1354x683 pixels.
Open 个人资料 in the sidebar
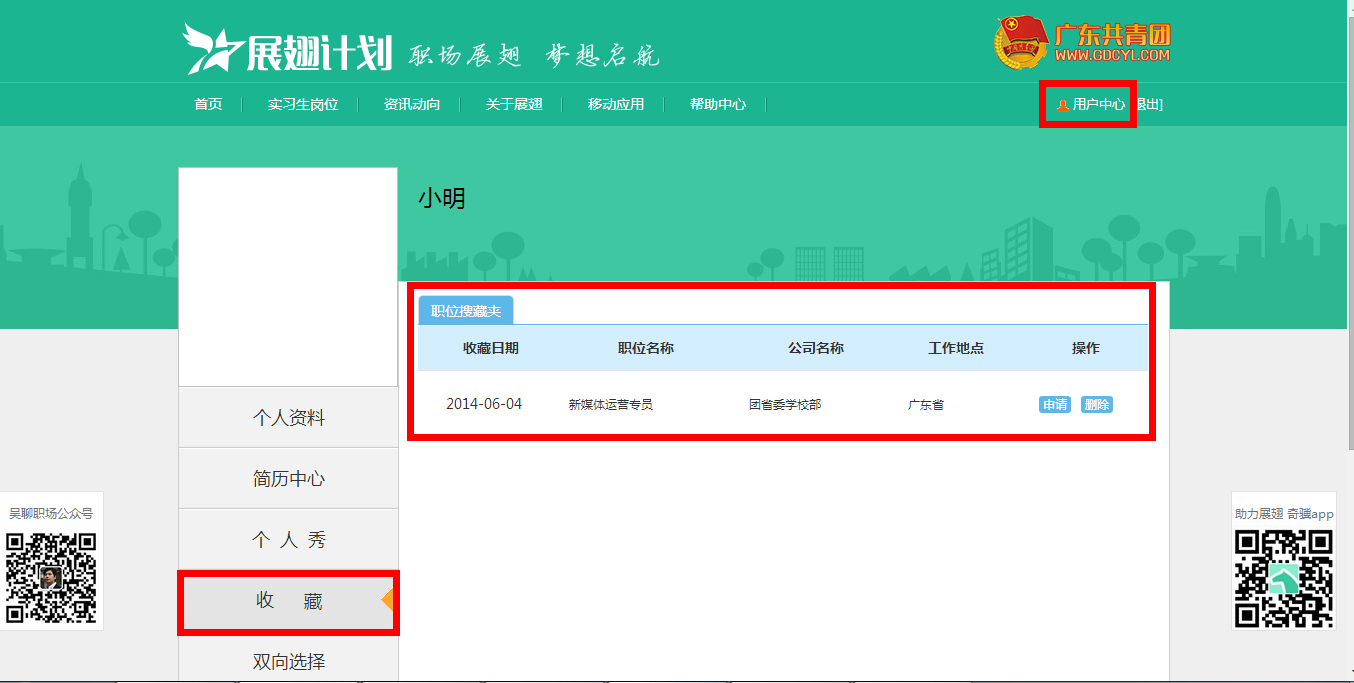click(288, 418)
